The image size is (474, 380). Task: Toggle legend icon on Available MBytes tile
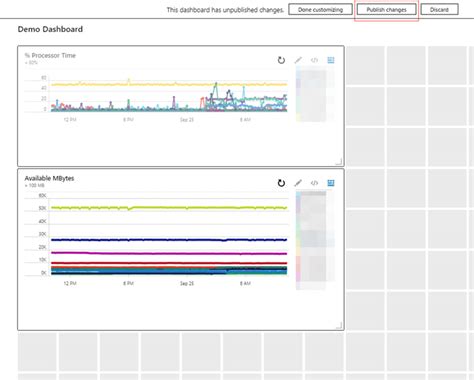[331, 183]
